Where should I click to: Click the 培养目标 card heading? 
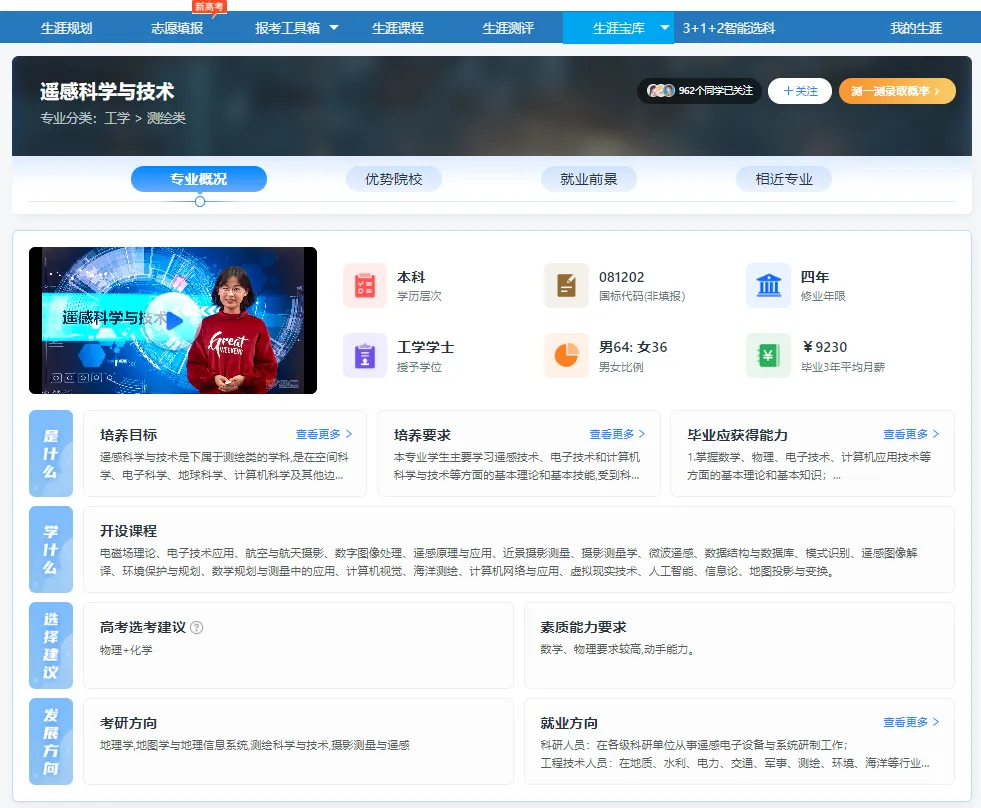[x=128, y=435]
